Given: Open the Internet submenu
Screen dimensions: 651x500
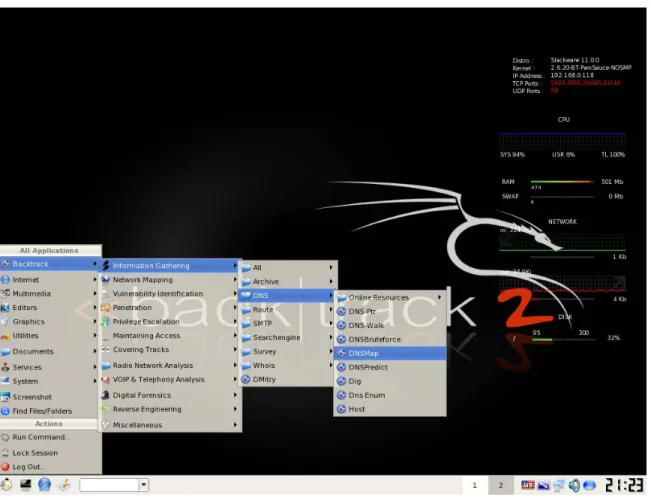Looking at the screenshot, I should click(50, 280).
